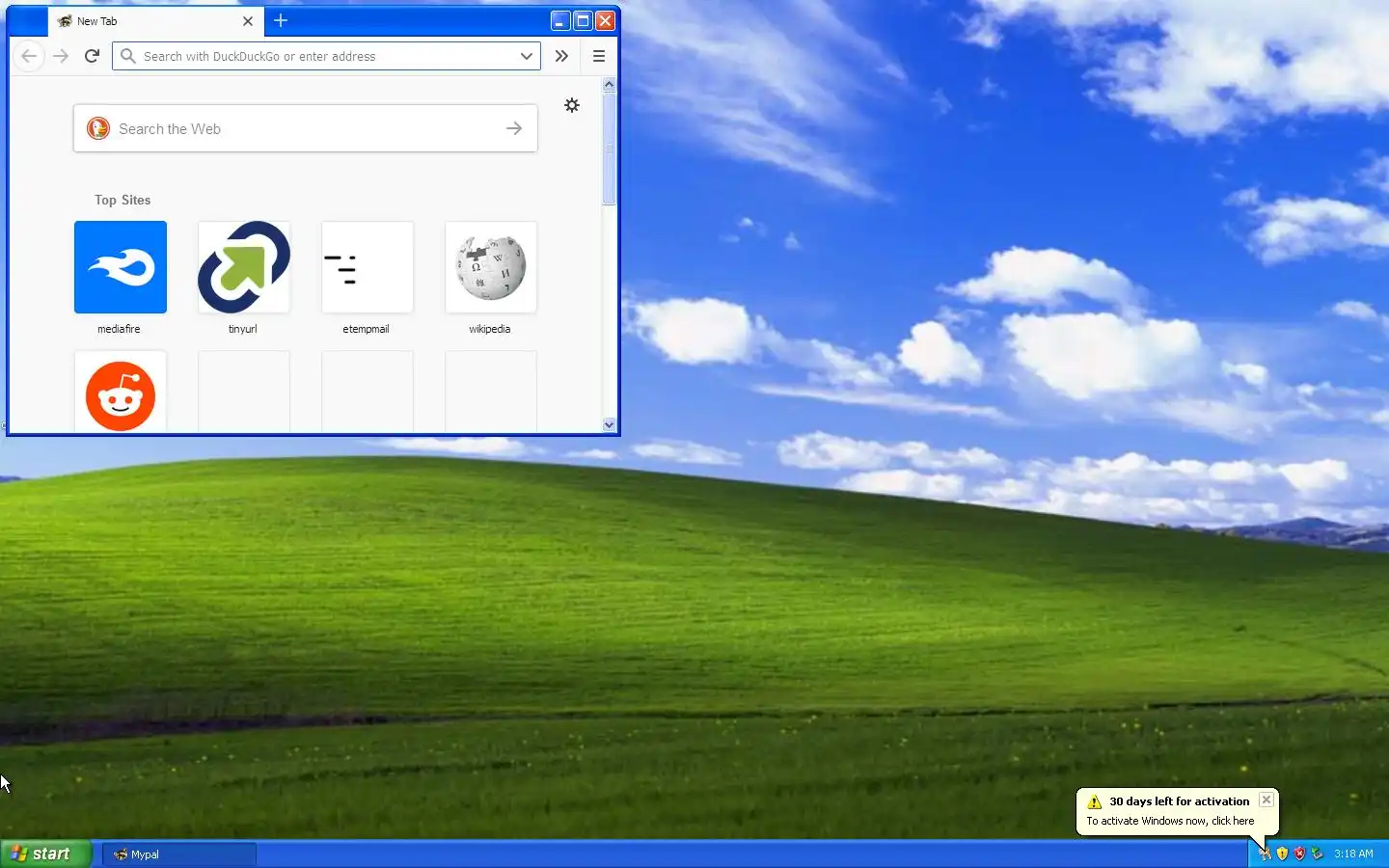
Task: Go back using browser back arrow
Action: tap(29, 56)
